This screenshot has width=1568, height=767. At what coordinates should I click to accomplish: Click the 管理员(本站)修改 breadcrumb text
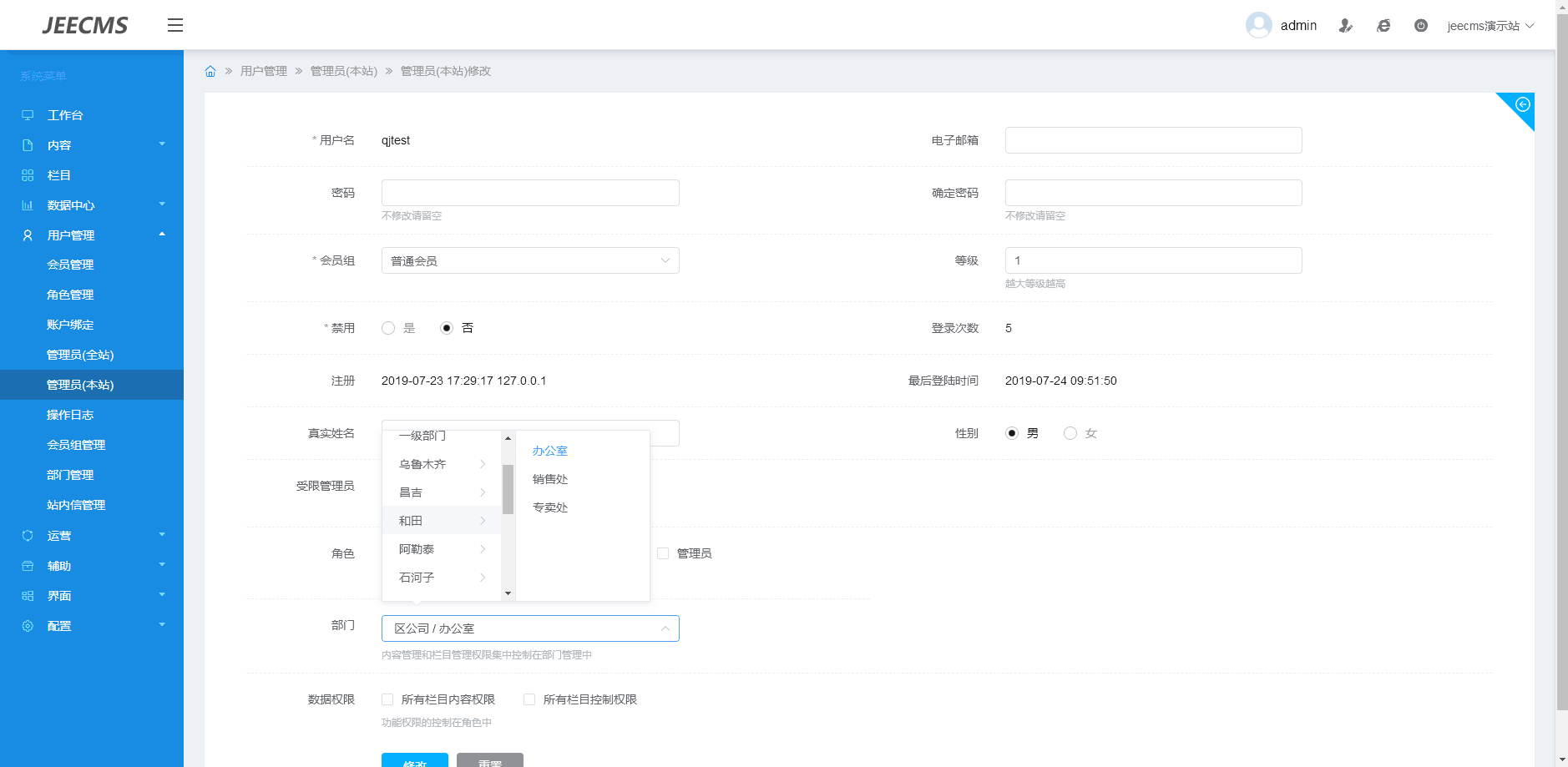446,71
